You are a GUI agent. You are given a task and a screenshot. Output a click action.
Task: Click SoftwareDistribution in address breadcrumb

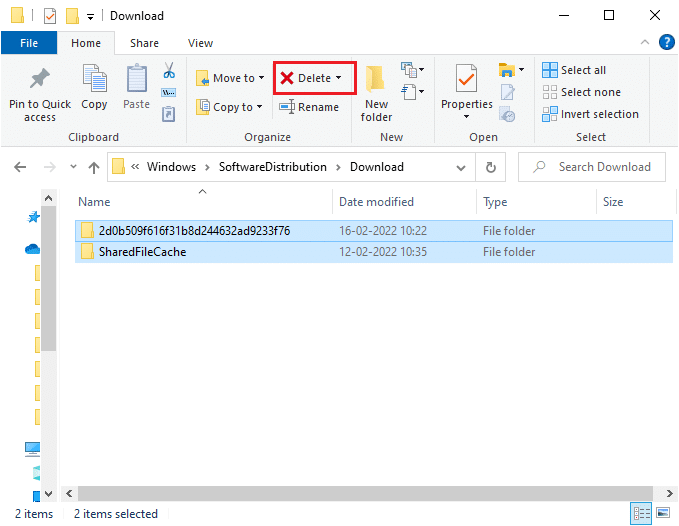coord(272,167)
